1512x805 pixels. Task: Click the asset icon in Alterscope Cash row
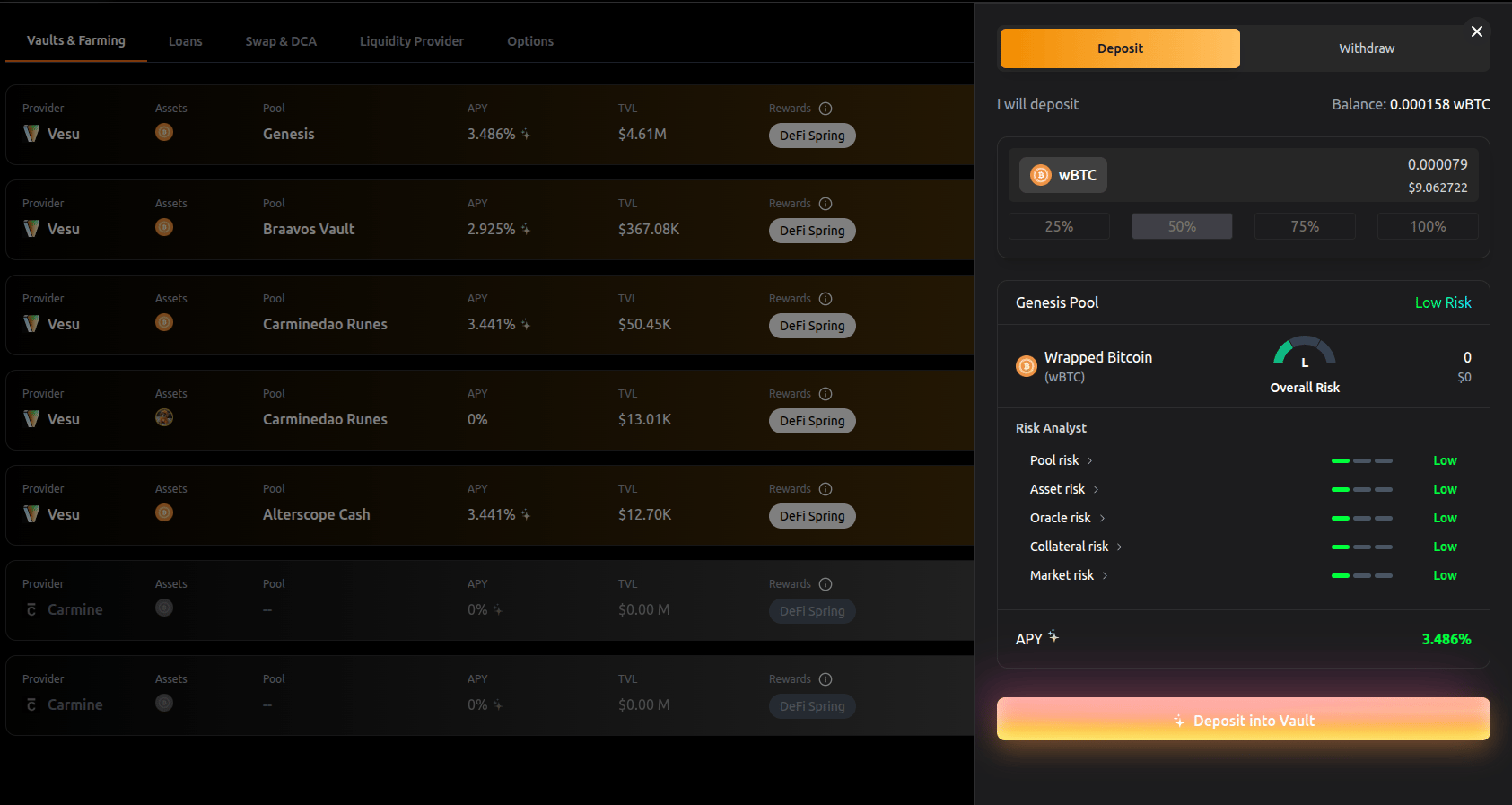[164, 512]
